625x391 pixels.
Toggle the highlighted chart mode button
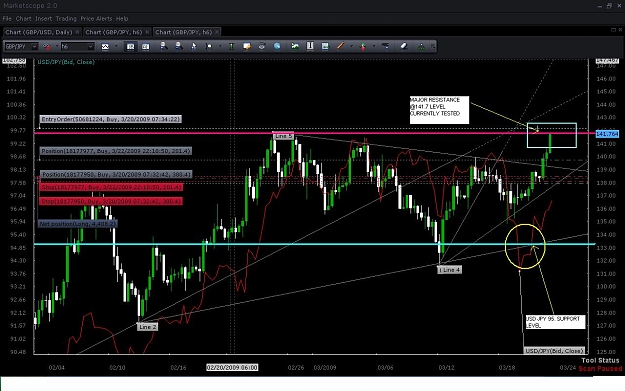point(130,47)
